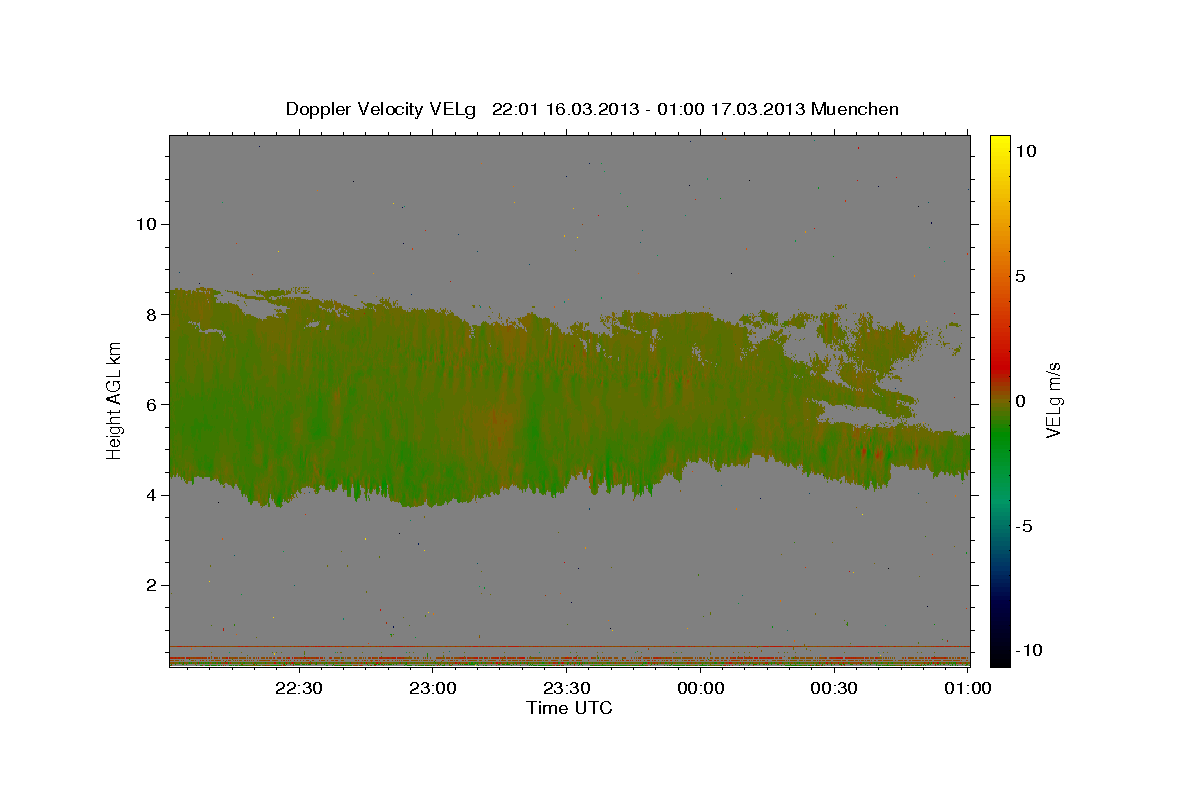Click the height tick label 4

tap(152, 495)
